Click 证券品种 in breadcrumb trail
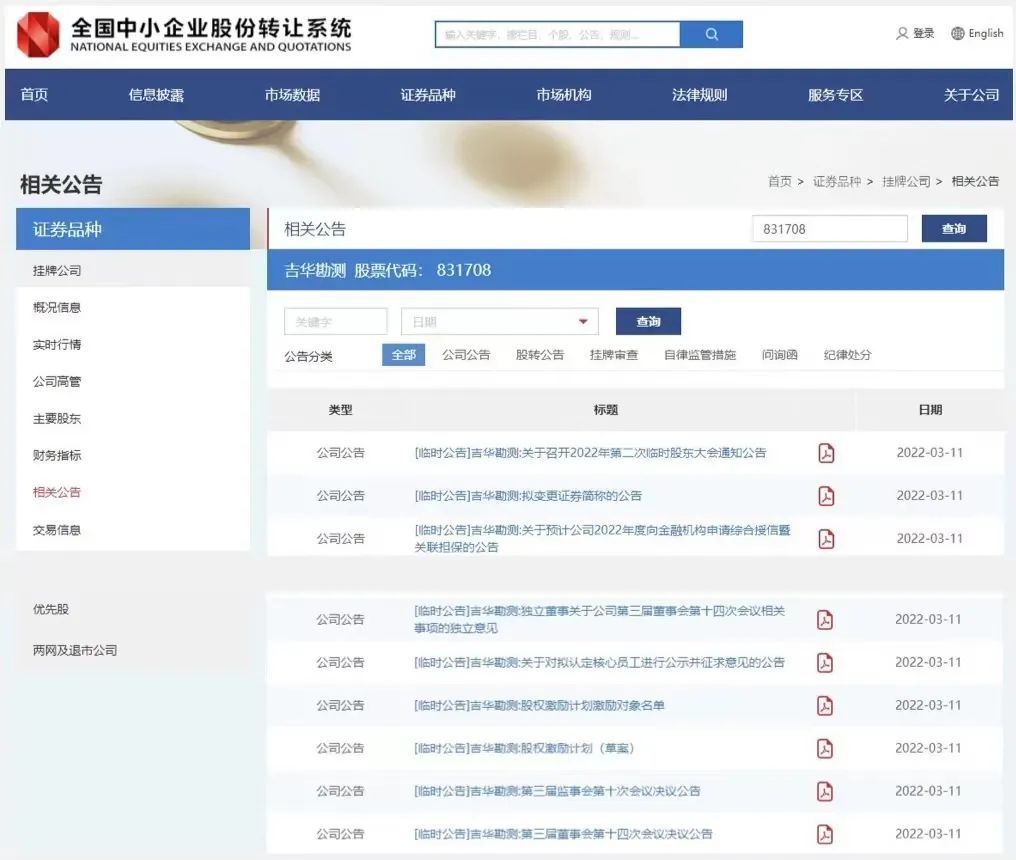 837,181
